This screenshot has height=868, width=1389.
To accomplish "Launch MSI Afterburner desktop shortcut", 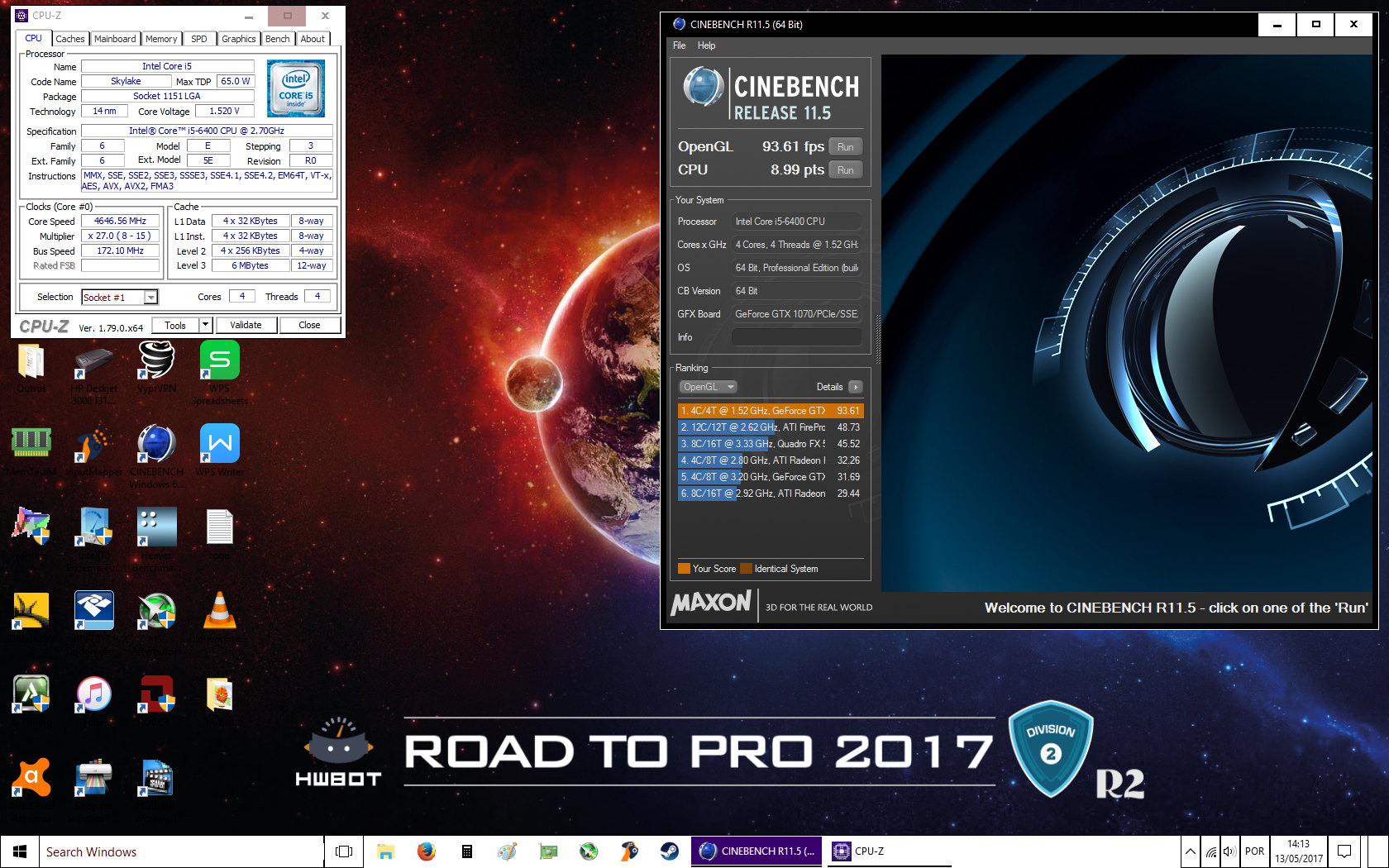I will 157,612.
